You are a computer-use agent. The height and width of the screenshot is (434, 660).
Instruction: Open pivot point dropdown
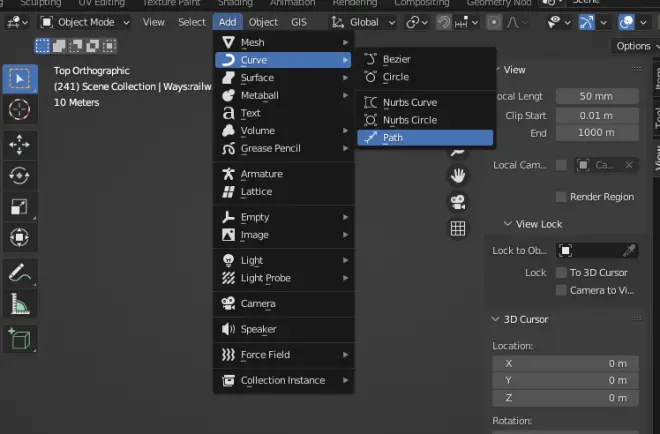[417, 22]
